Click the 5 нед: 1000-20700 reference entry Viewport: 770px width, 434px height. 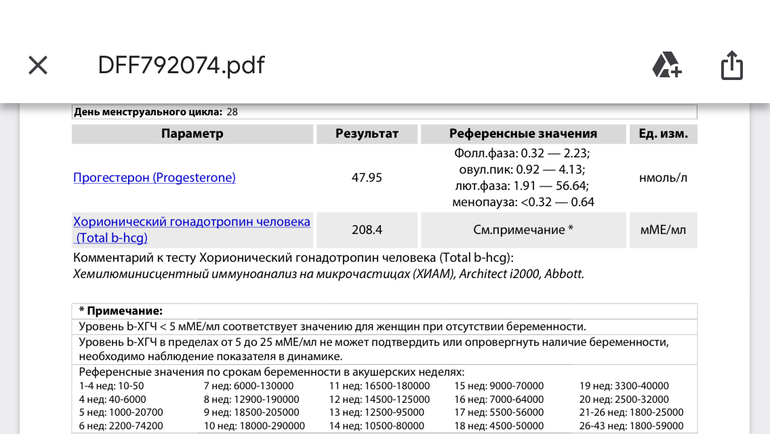(x=120, y=412)
